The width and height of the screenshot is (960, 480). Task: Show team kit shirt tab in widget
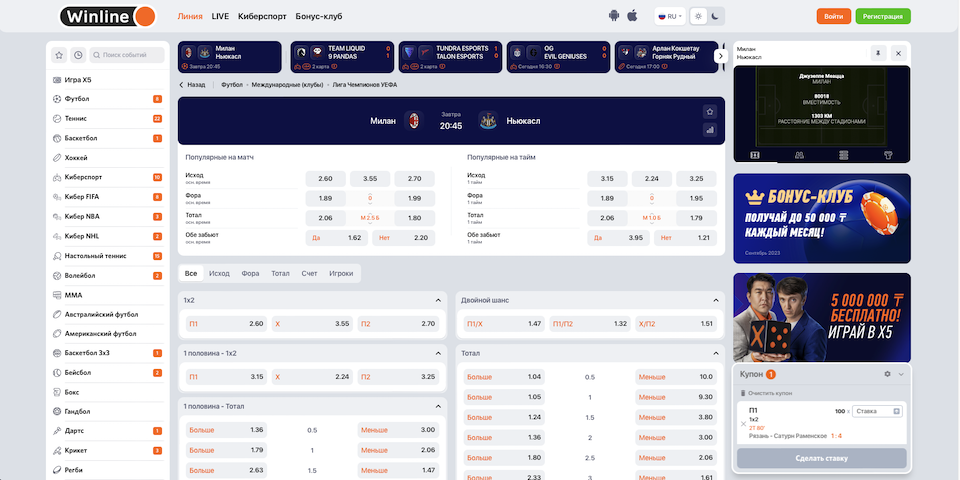click(888, 155)
